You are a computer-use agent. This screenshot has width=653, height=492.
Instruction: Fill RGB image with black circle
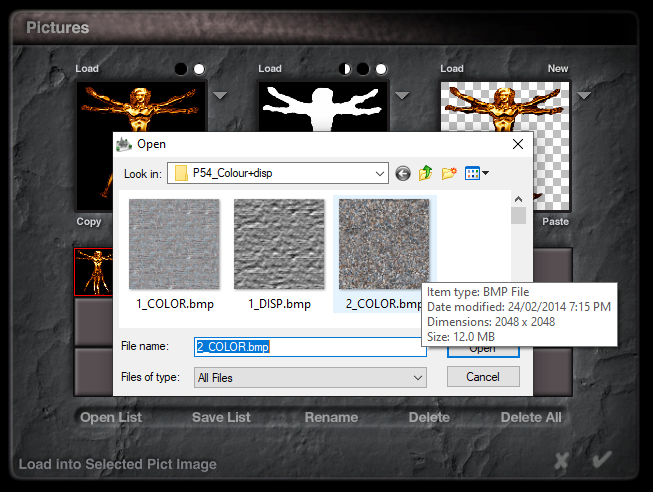[181, 69]
